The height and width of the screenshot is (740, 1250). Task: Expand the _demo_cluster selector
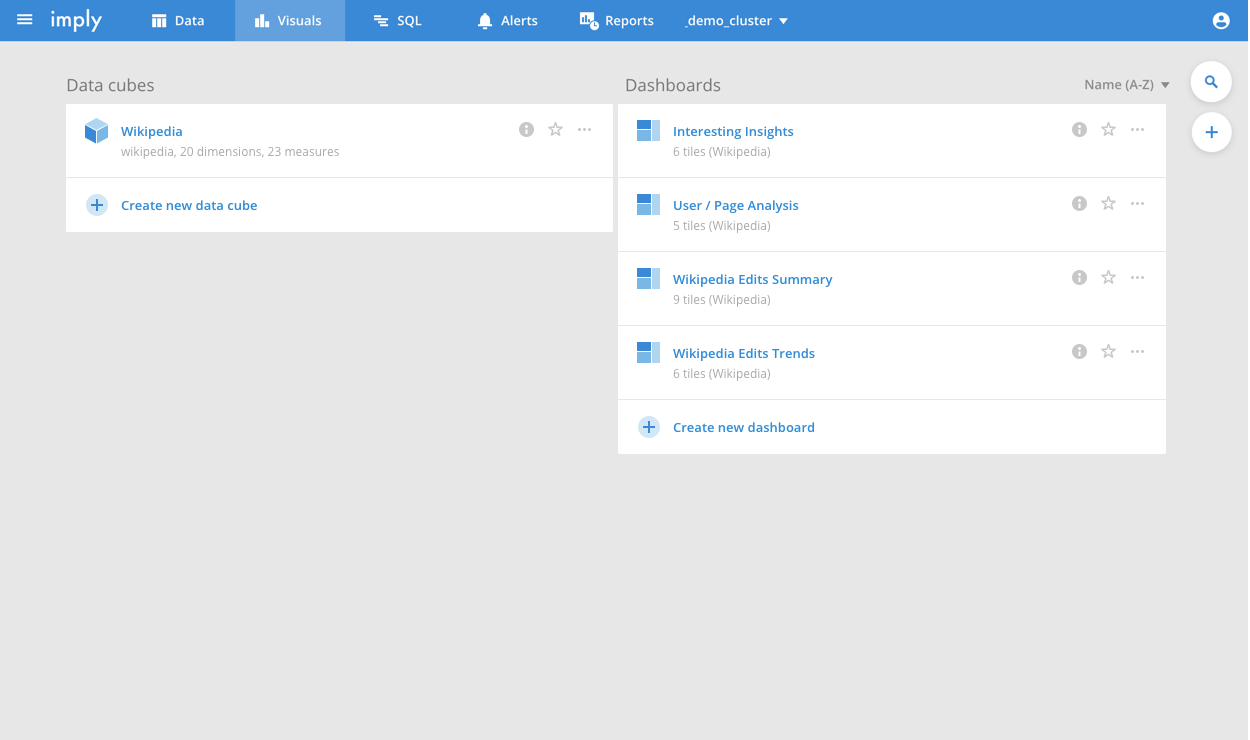(x=737, y=20)
